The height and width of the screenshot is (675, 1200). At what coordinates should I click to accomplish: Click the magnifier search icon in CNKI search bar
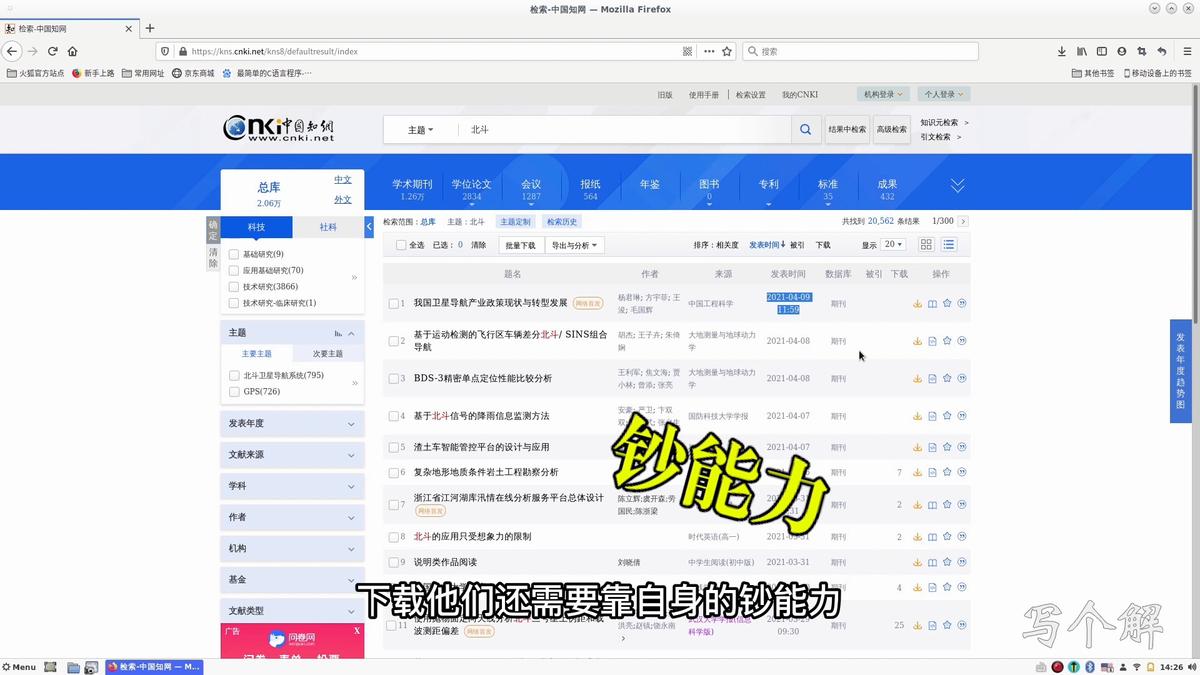pyautogui.click(x=806, y=129)
